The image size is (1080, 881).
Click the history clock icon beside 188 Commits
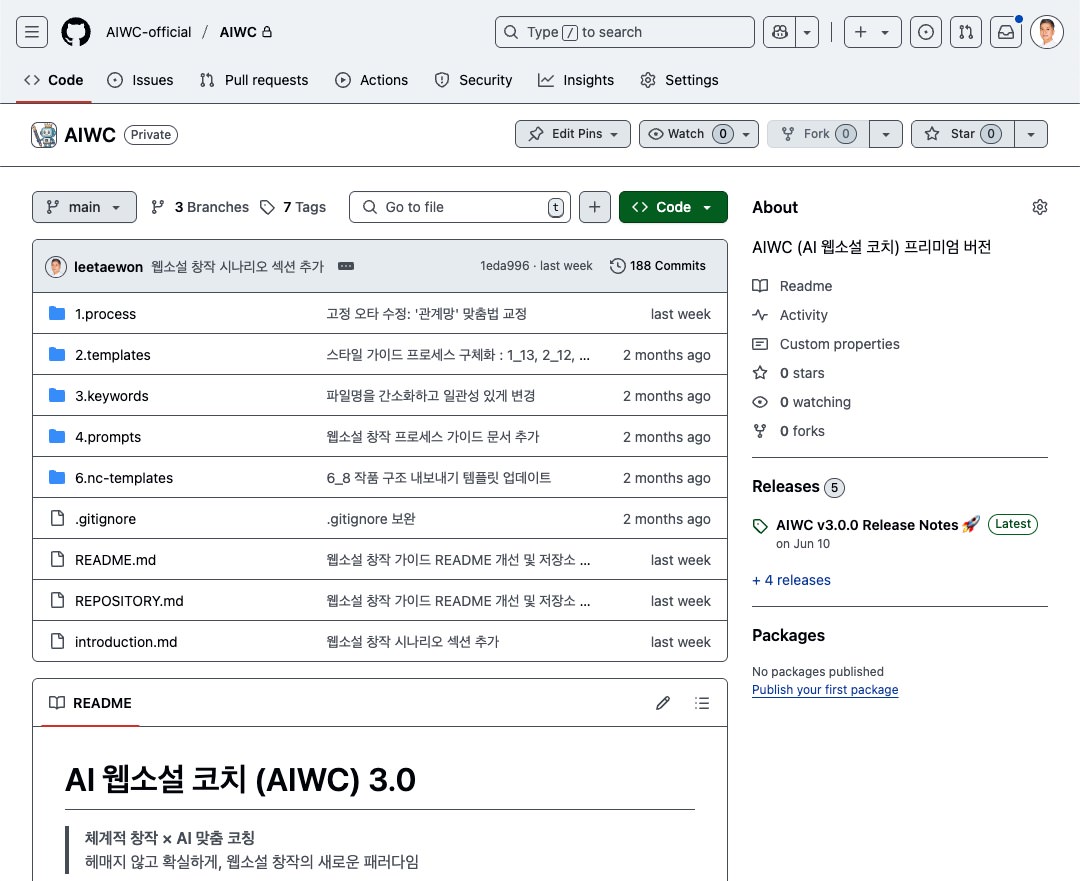(618, 265)
